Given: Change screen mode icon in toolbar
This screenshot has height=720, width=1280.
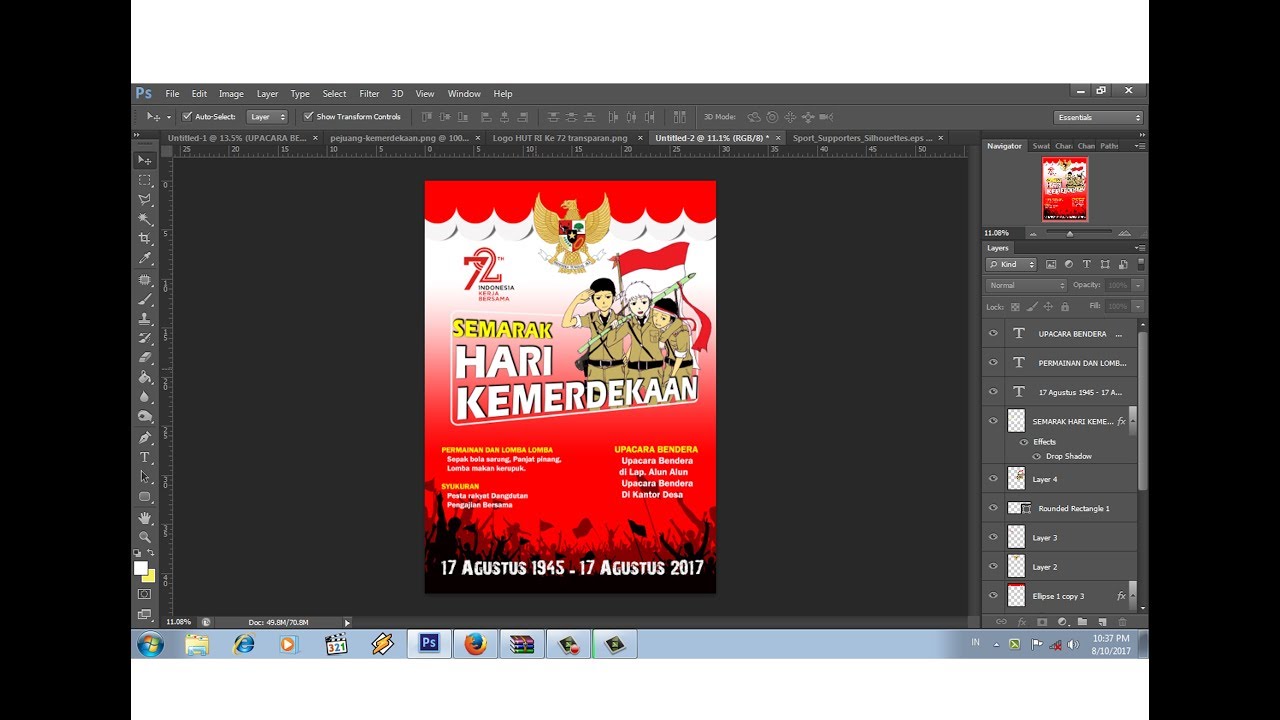Looking at the screenshot, I should click(144, 614).
